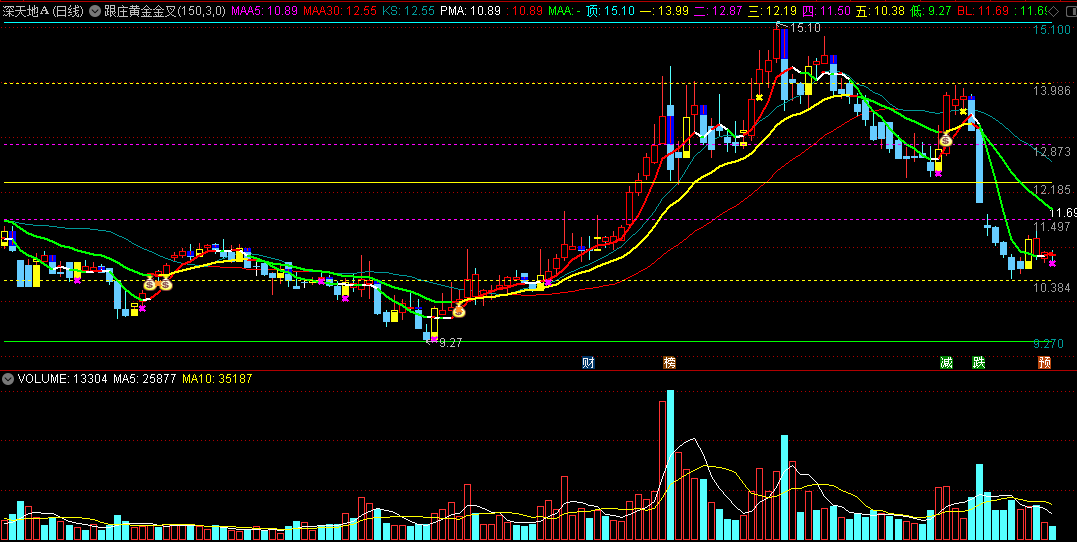Open the 跌 event marker
This screenshot has height=542, width=1077.
point(978,363)
